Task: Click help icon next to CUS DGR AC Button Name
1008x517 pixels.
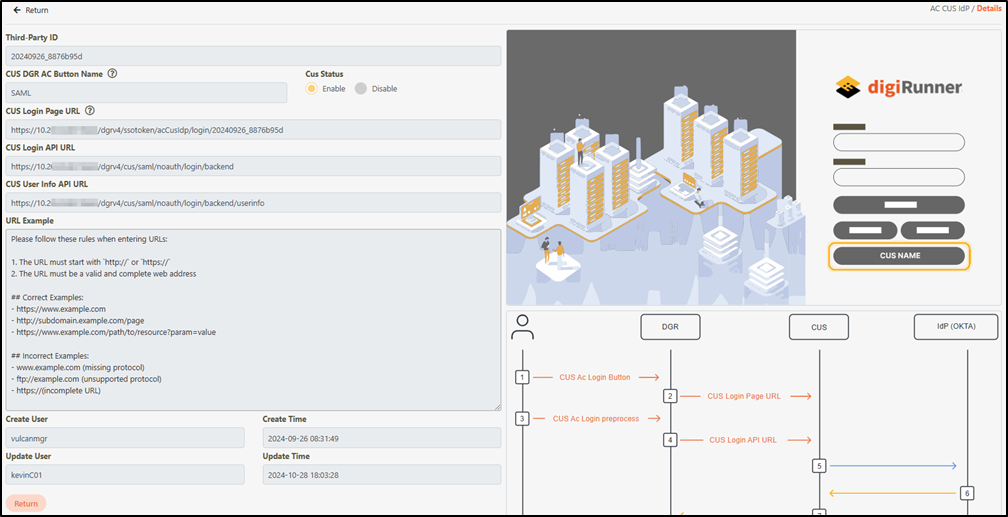Action: click(x=112, y=73)
